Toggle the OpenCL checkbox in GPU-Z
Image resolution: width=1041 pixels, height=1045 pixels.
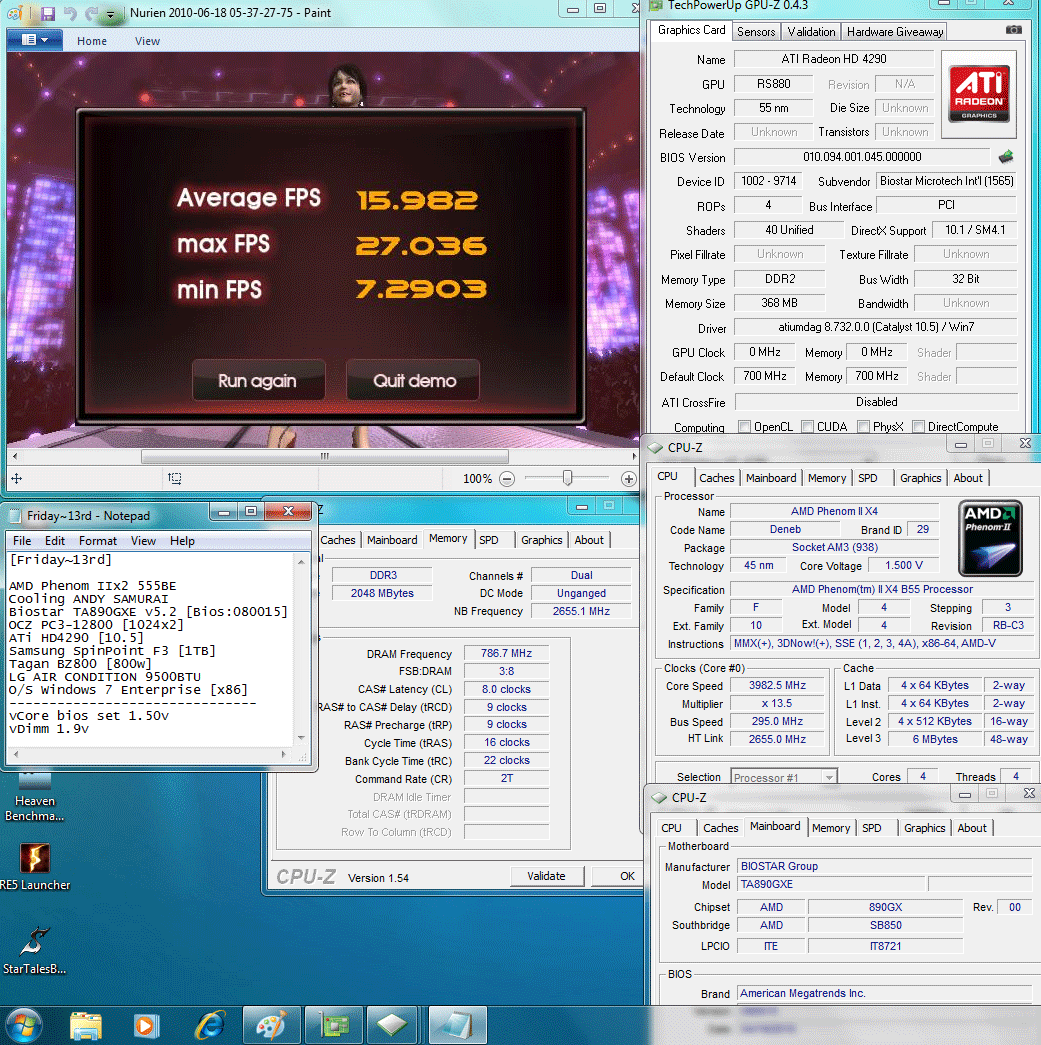[744, 427]
